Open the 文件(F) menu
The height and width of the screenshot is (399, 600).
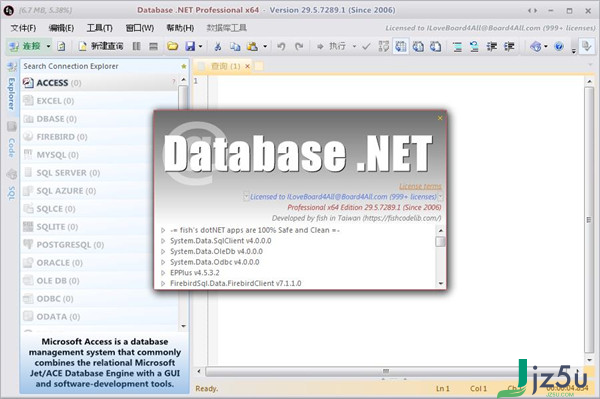coord(23,28)
